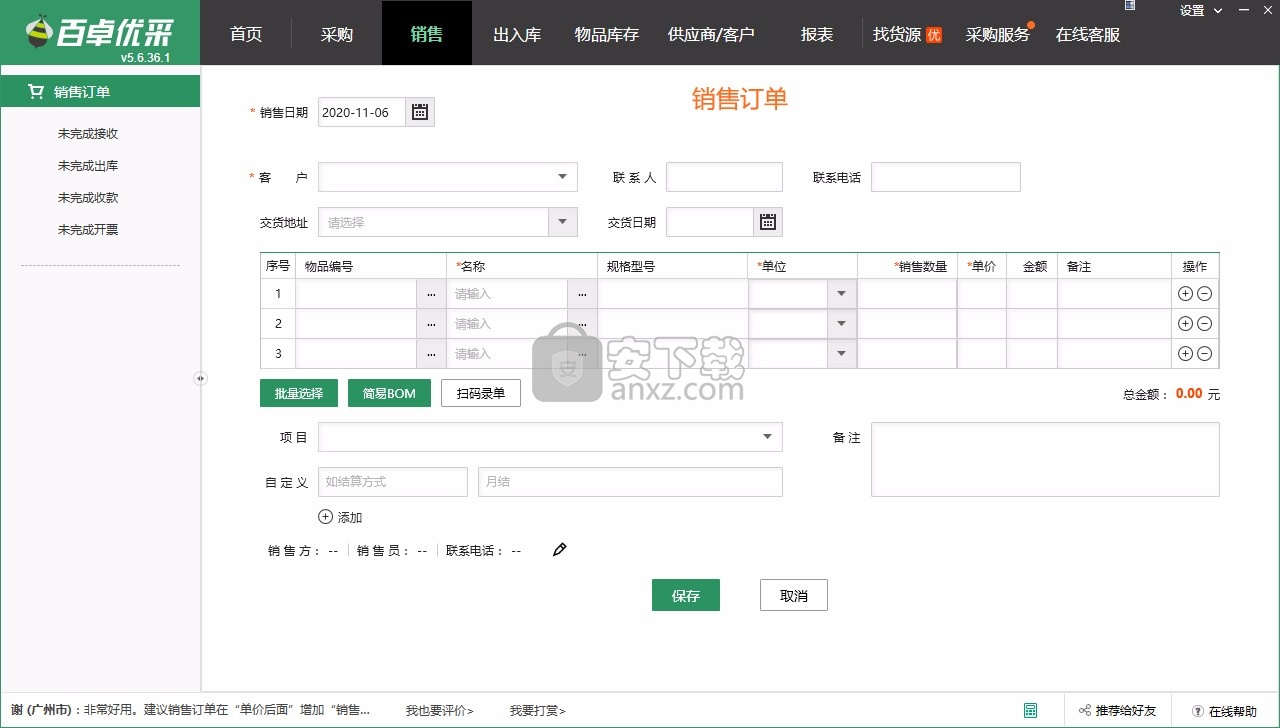Click the 扫码录单 button

click(x=481, y=393)
